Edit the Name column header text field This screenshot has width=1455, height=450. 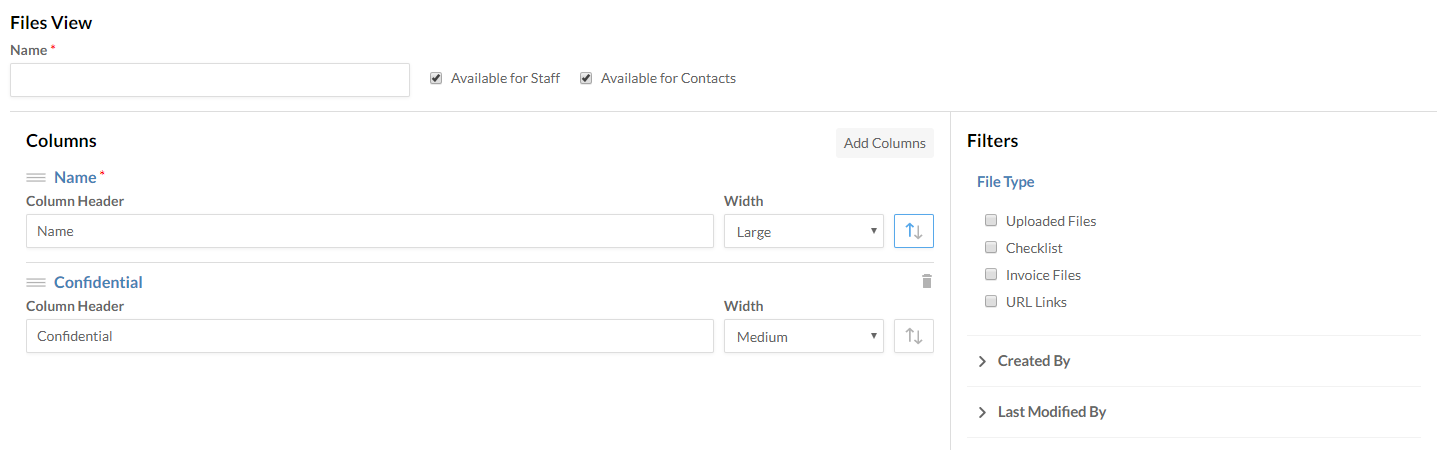point(369,231)
